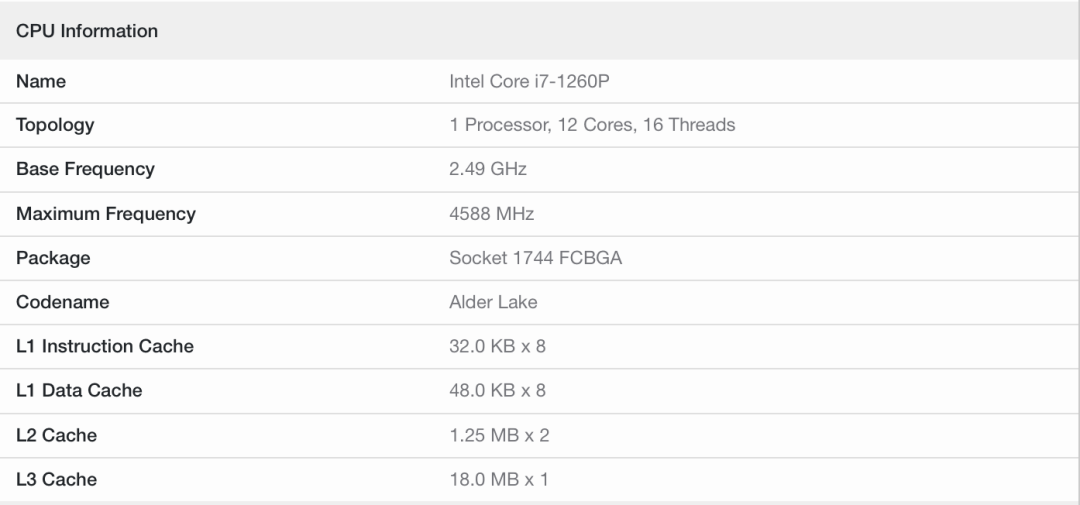Select the 48.0 KB x 8 value
Screen dimensions: 1080x505
497,391
